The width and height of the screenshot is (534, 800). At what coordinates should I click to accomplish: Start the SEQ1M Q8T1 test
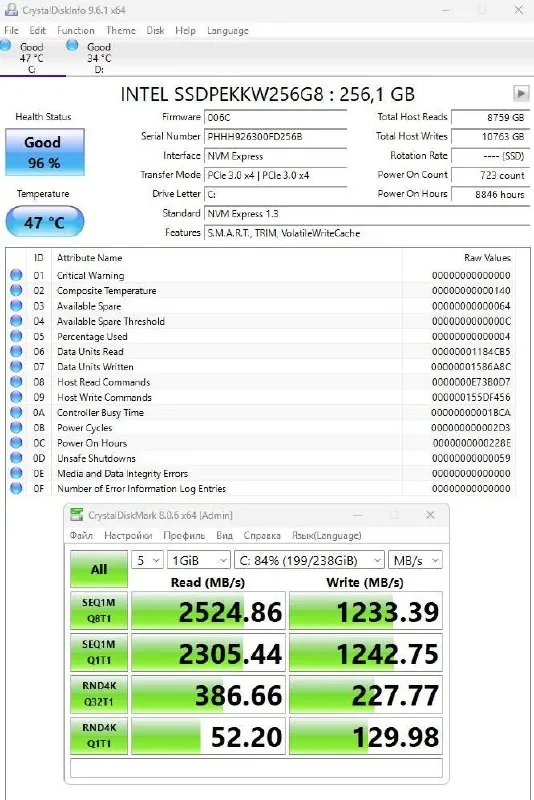[99, 610]
